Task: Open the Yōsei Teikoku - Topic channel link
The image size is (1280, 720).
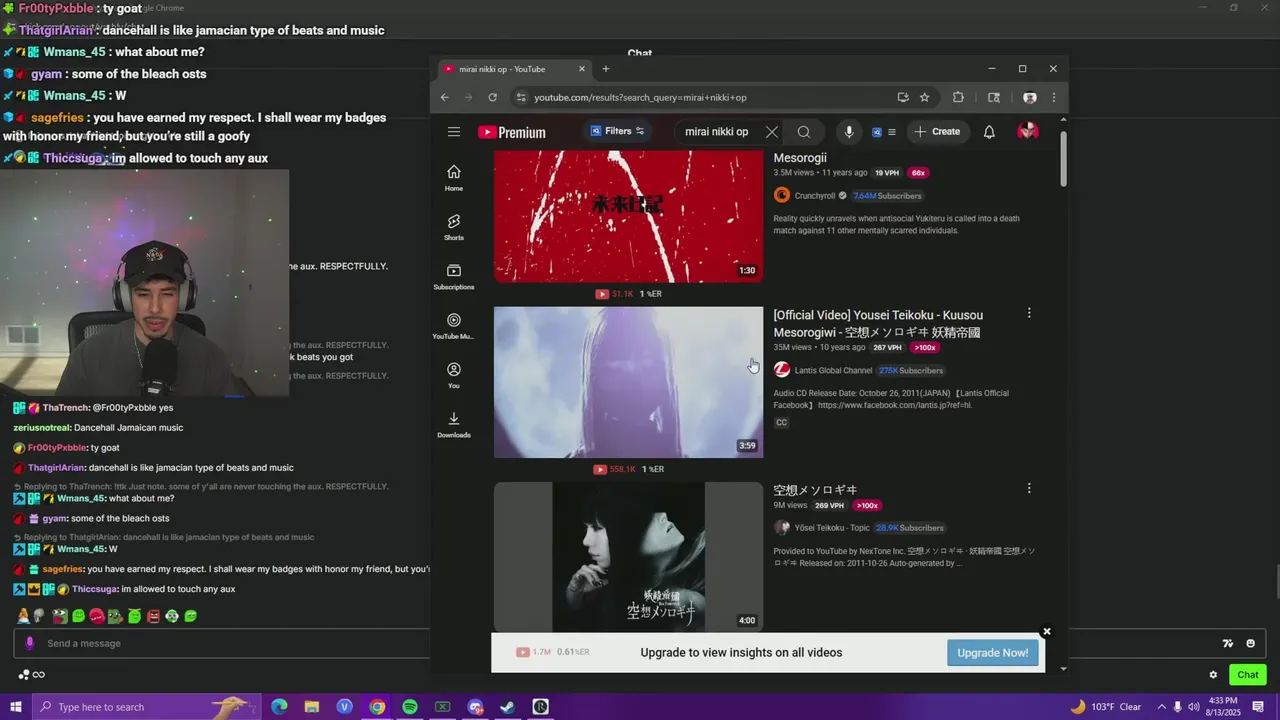Action: (832, 527)
